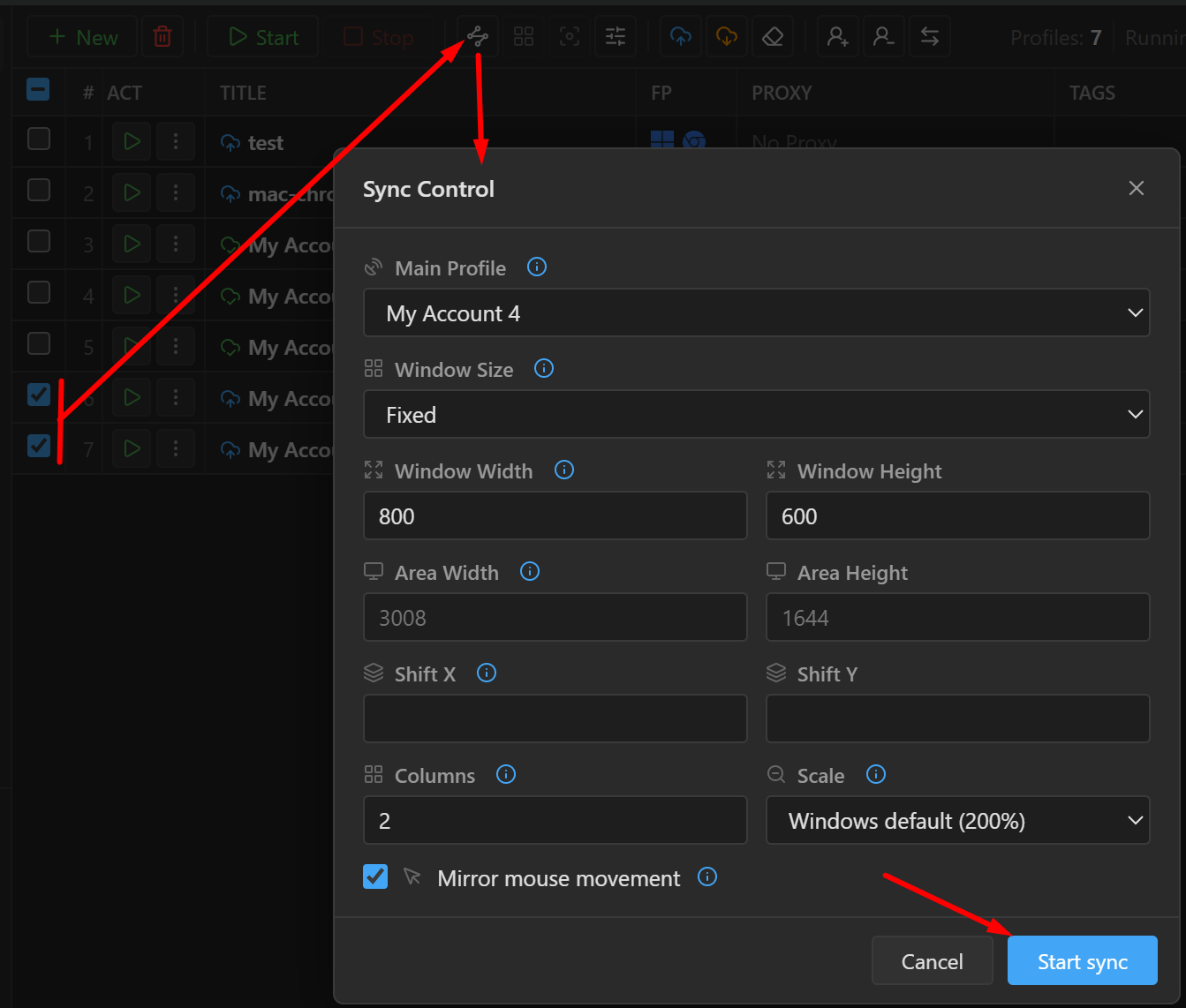Open the three-dot menu for row 3

[176, 244]
